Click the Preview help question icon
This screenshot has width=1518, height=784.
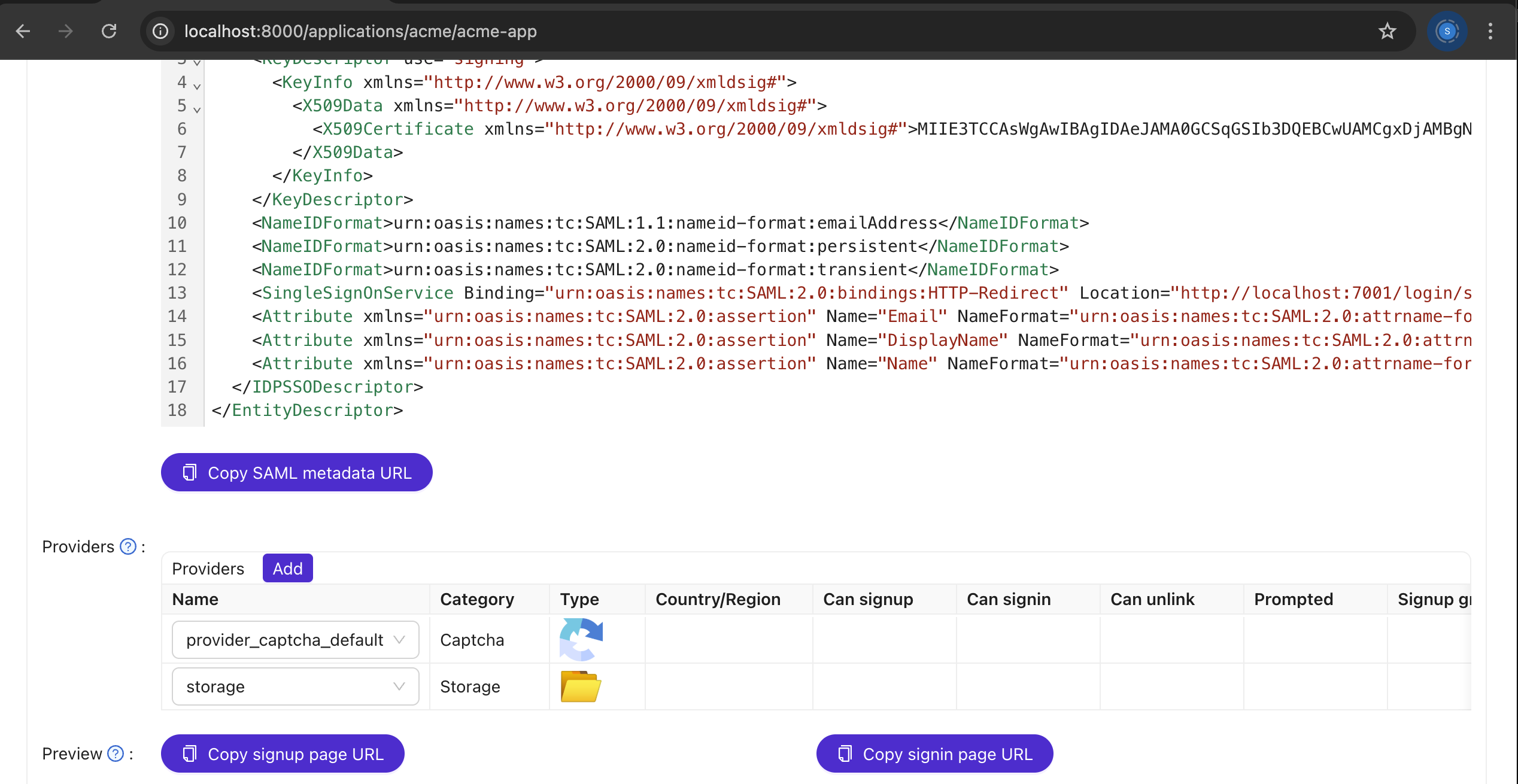tap(116, 753)
